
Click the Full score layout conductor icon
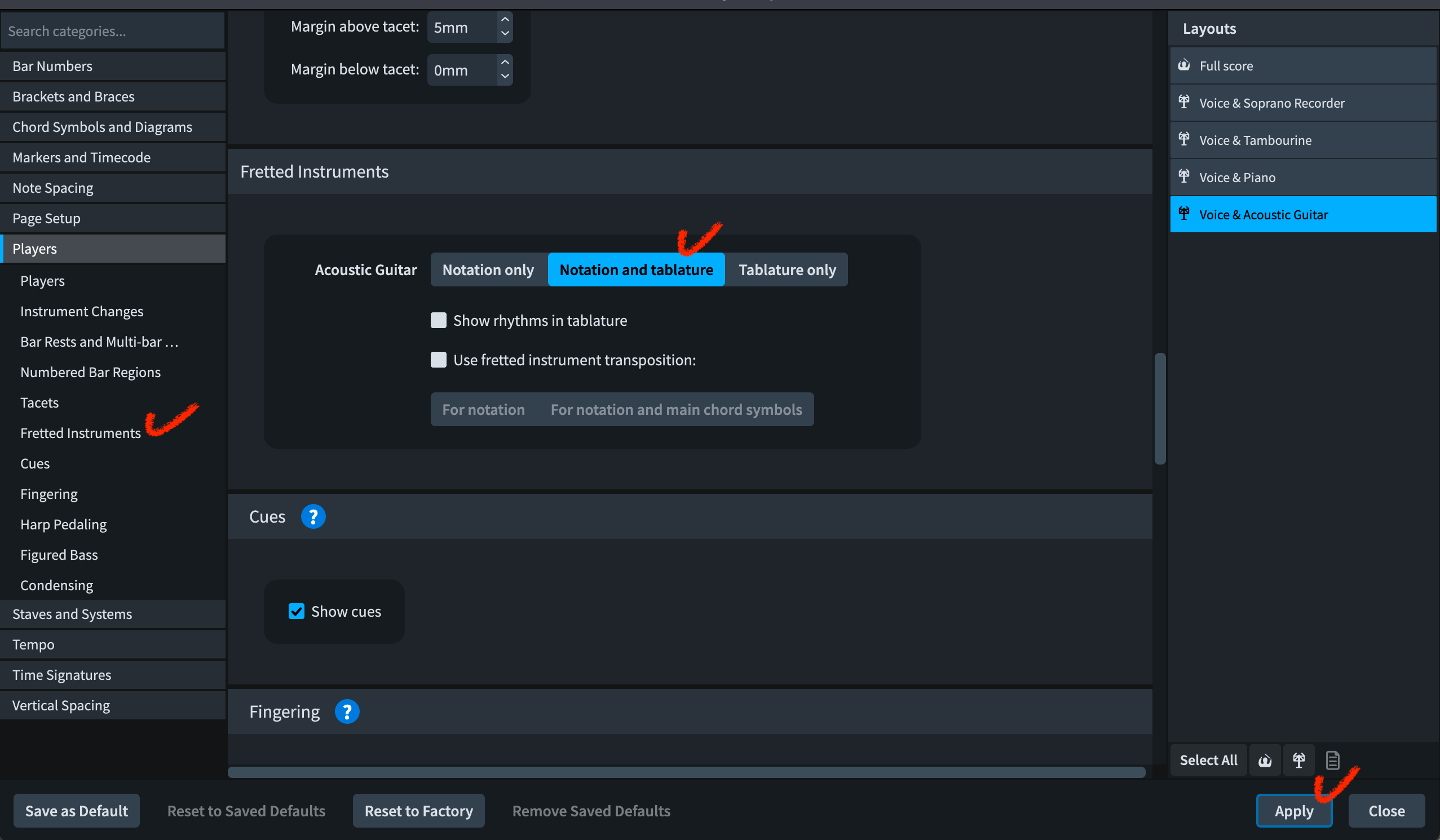coord(1184,65)
